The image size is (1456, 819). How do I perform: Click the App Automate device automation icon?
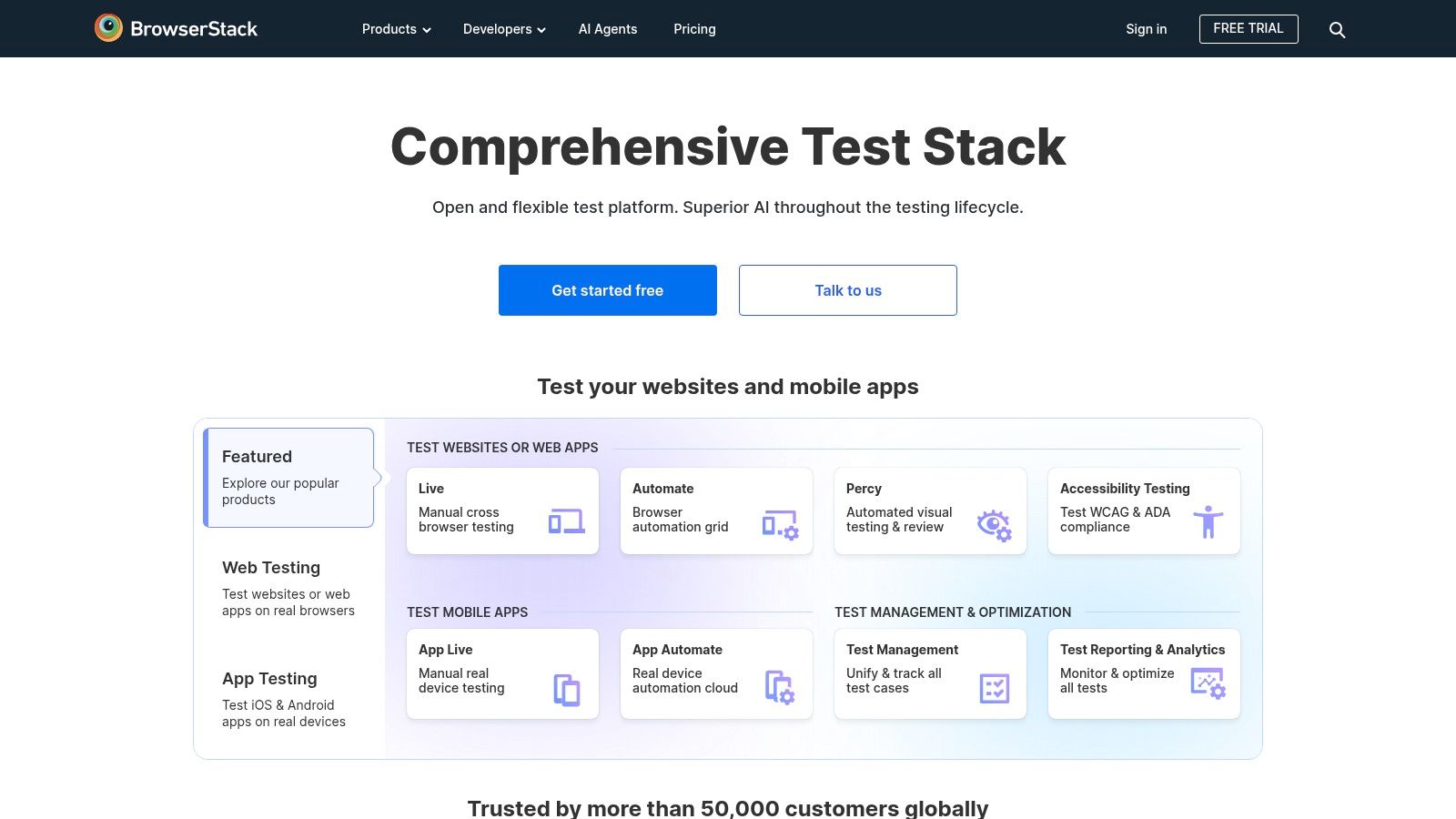(x=780, y=688)
